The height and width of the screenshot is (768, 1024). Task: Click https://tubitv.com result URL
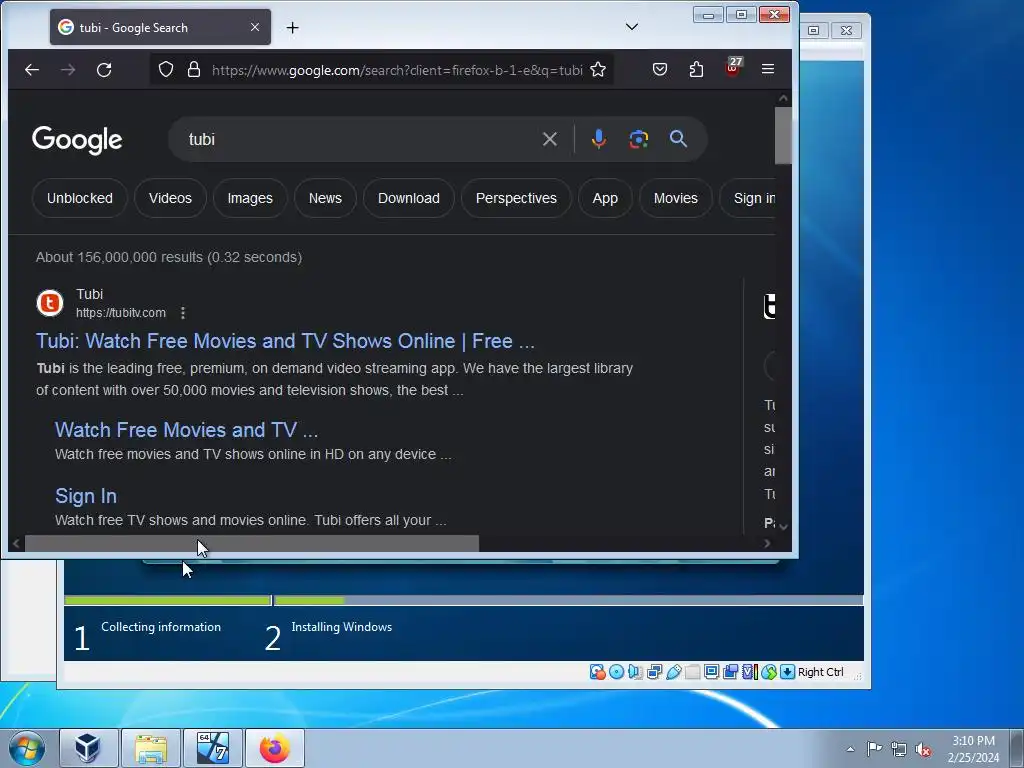[121, 313]
